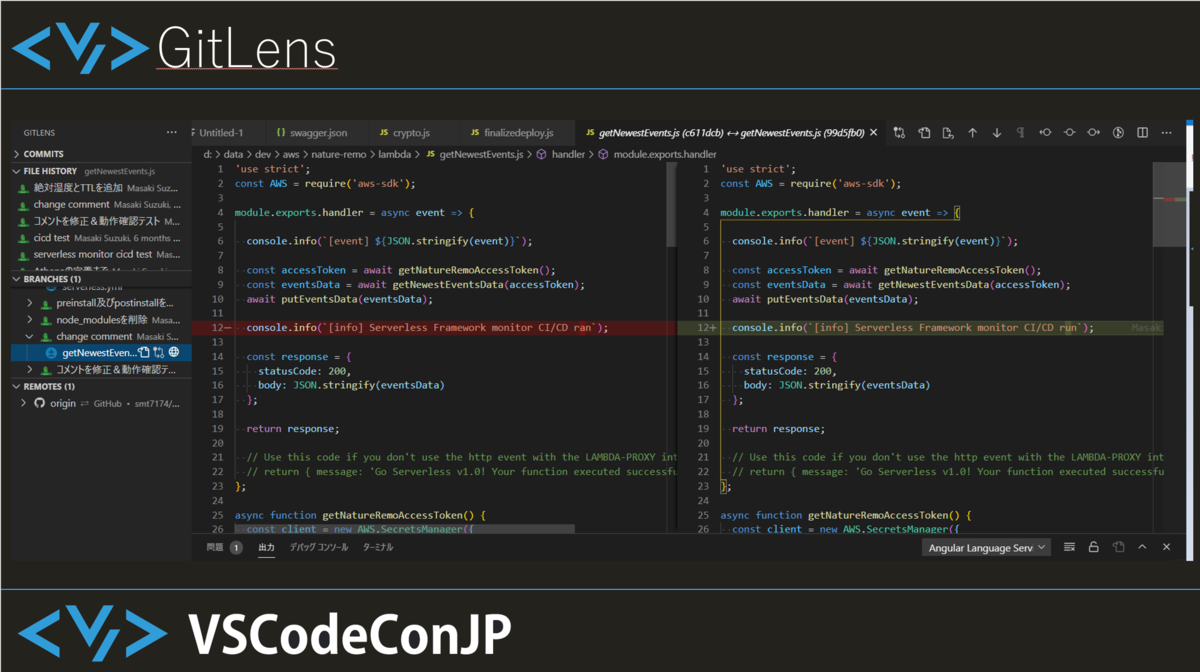Close the getNewestEvents.js diff tab
The width and height of the screenshot is (1200, 672).
[874, 132]
